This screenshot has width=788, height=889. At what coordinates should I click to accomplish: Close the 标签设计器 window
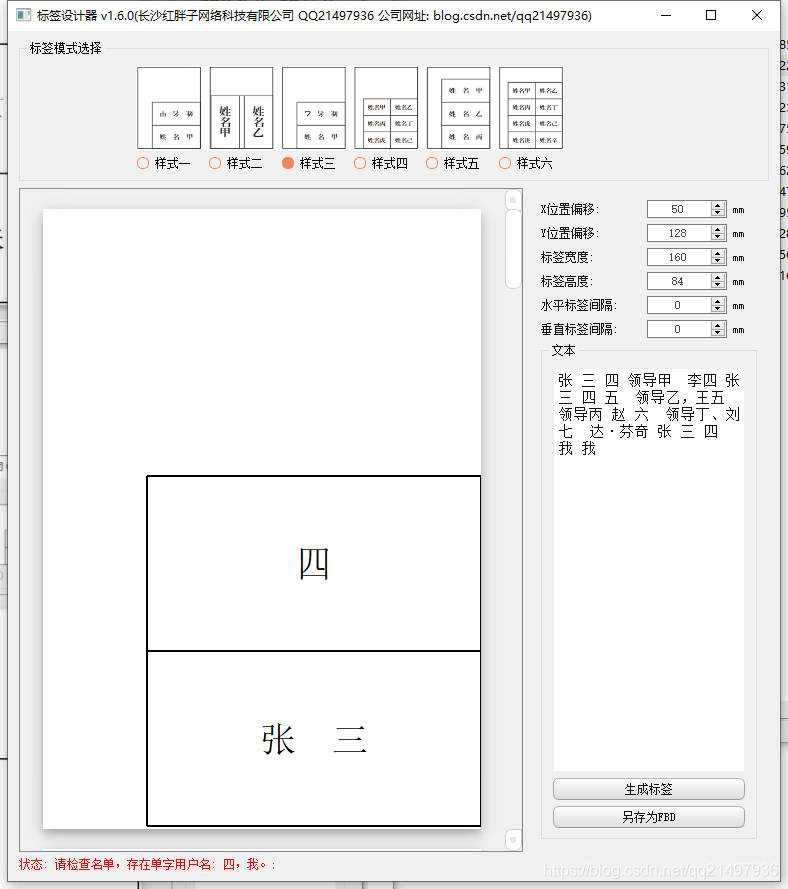(x=757, y=15)
